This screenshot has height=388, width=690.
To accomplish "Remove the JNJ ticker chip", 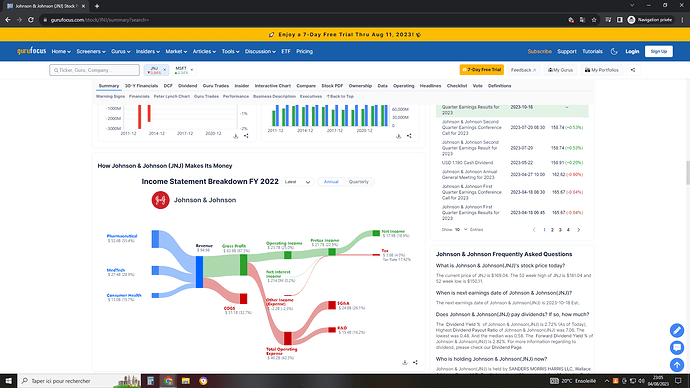I will 165,70.
